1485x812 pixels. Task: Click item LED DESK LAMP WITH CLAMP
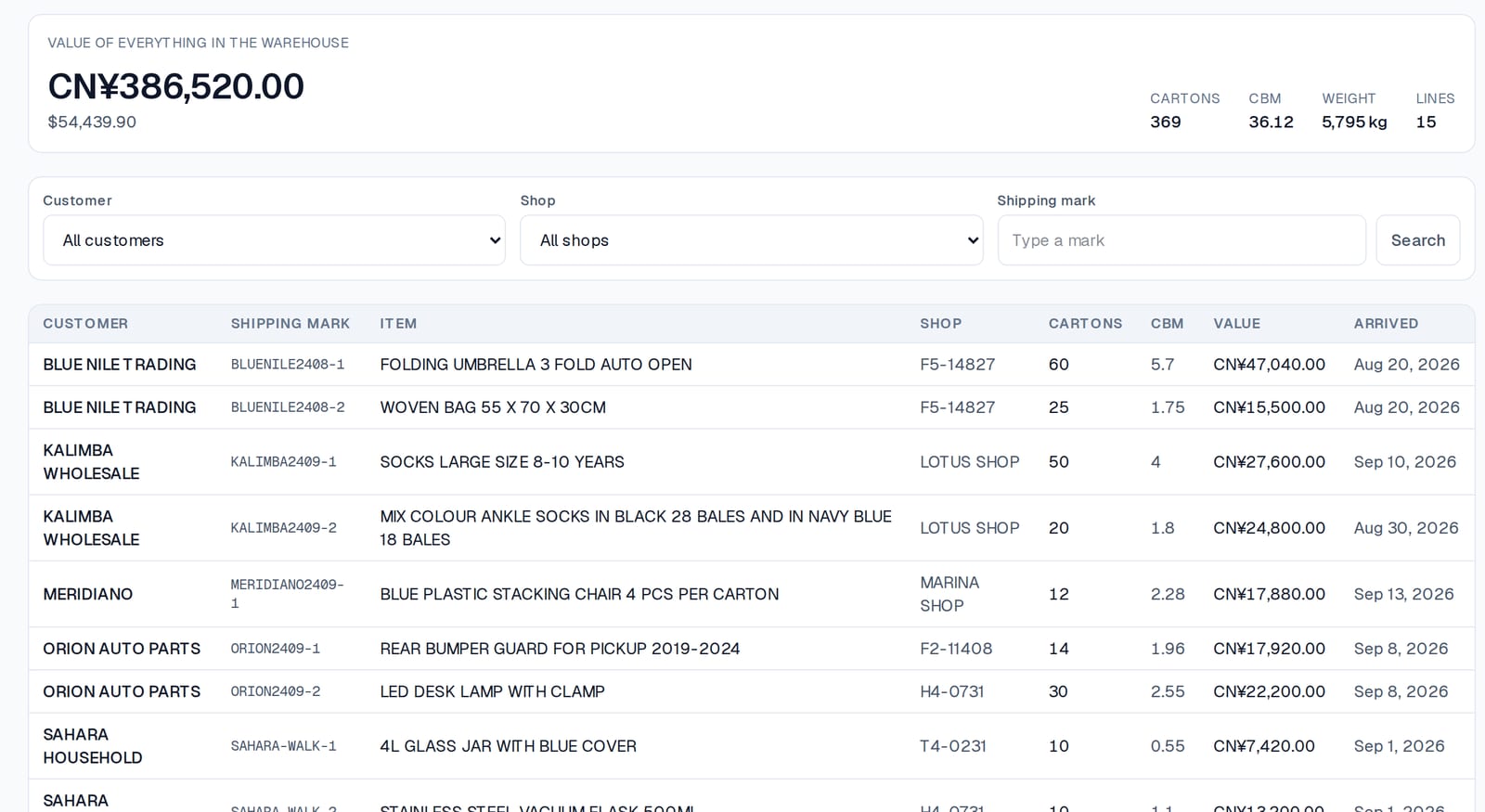tap(492, 691)
